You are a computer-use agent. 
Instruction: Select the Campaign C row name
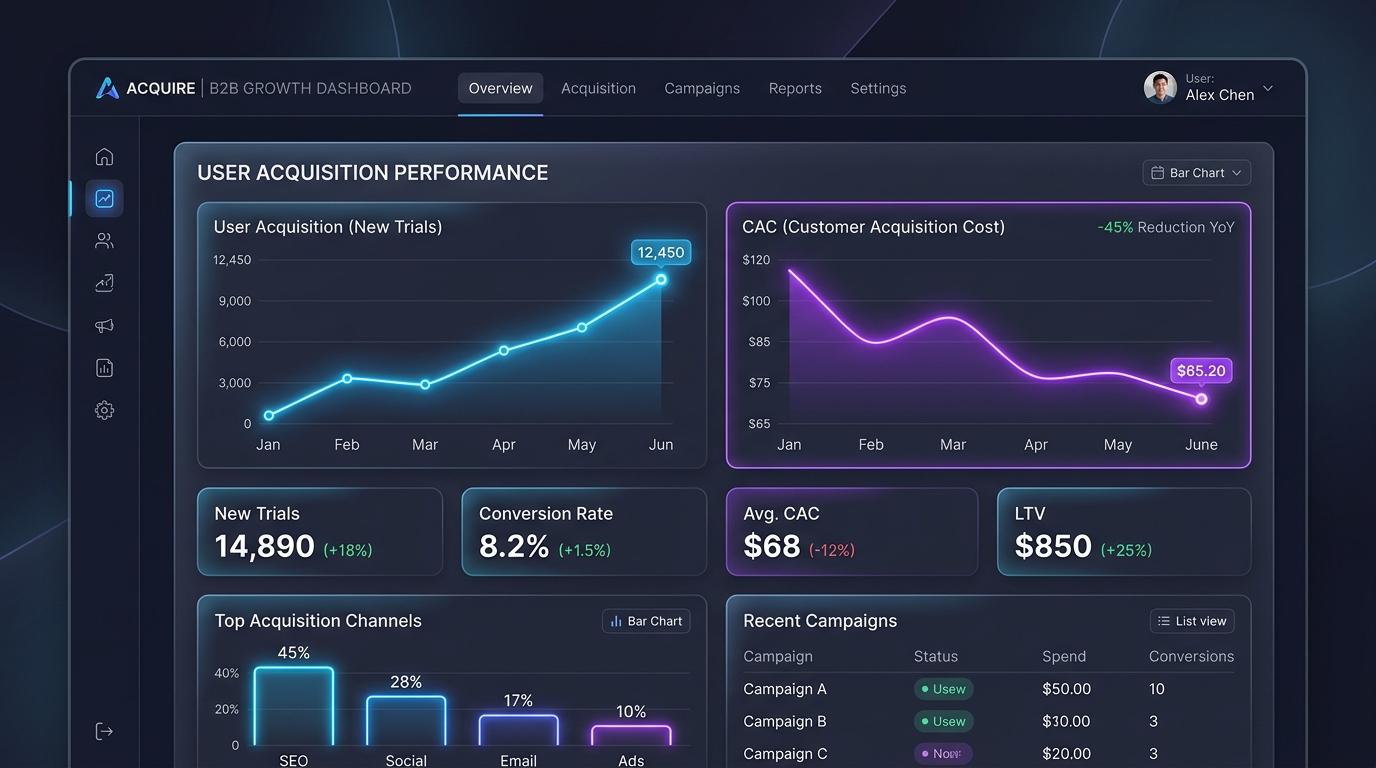click(785, 754)
